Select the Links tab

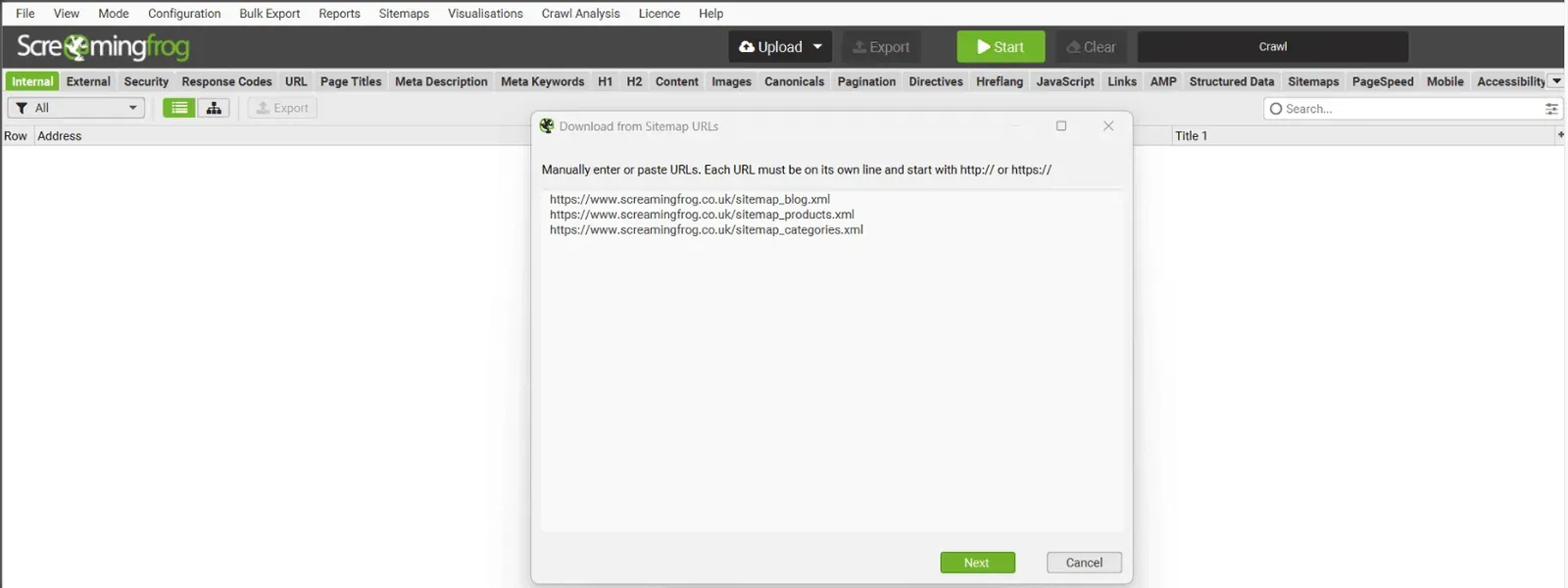pos(1122,81)
